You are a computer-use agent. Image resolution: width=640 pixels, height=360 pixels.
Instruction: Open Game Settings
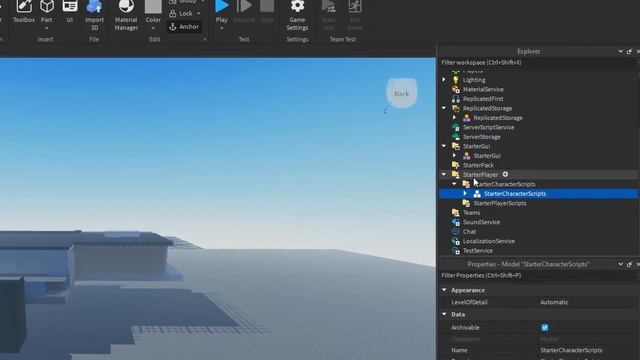pyautogui.click(x=297, y=16)
